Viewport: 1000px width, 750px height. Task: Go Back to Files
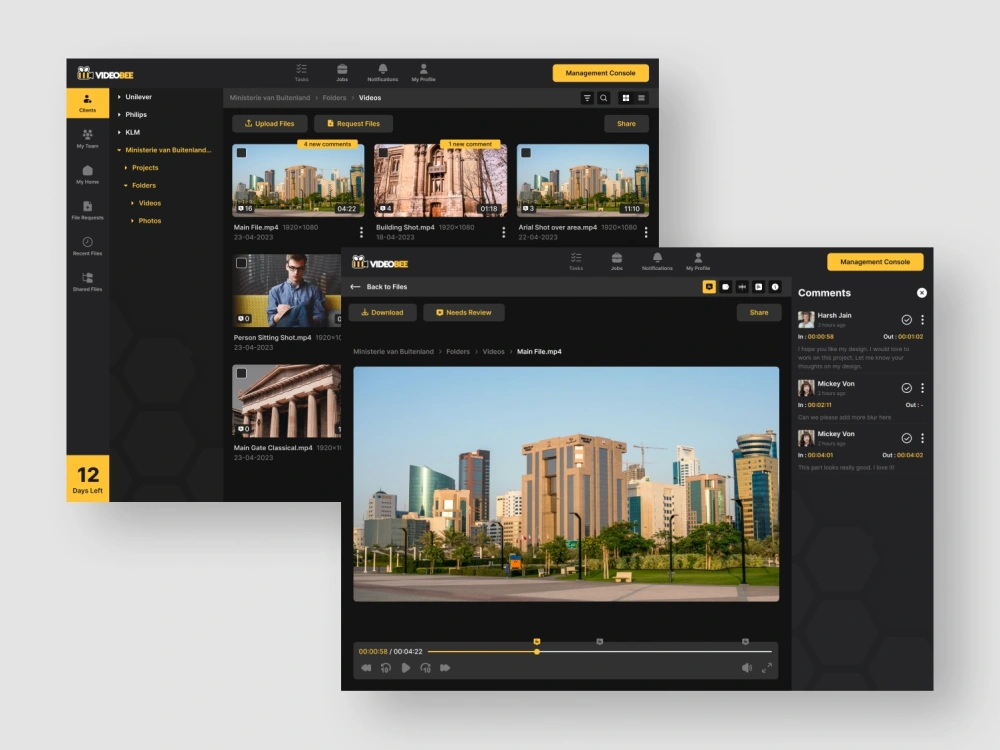[x=379, y=287]
